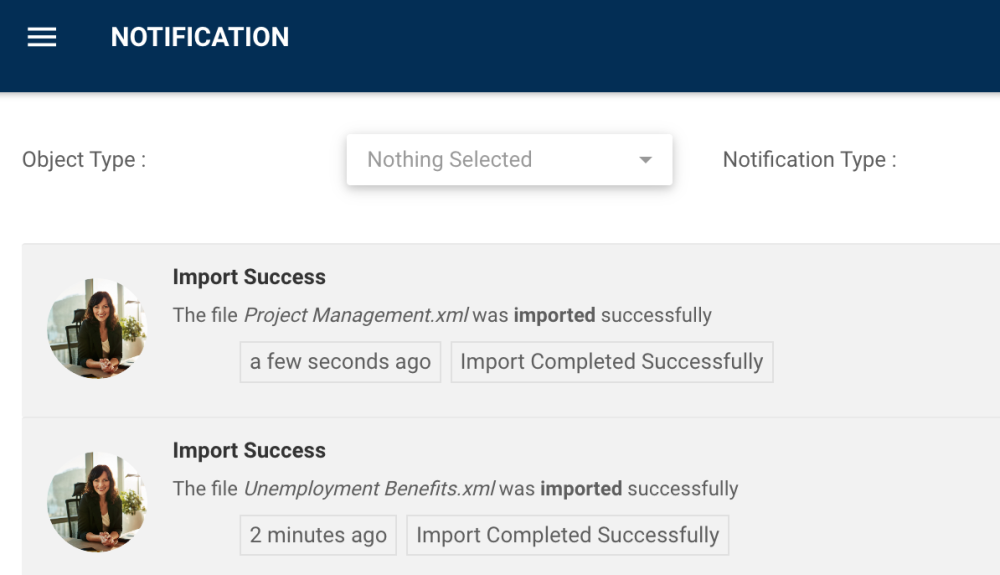
Task: Click the "Object Type :" label
Action: 84,160
